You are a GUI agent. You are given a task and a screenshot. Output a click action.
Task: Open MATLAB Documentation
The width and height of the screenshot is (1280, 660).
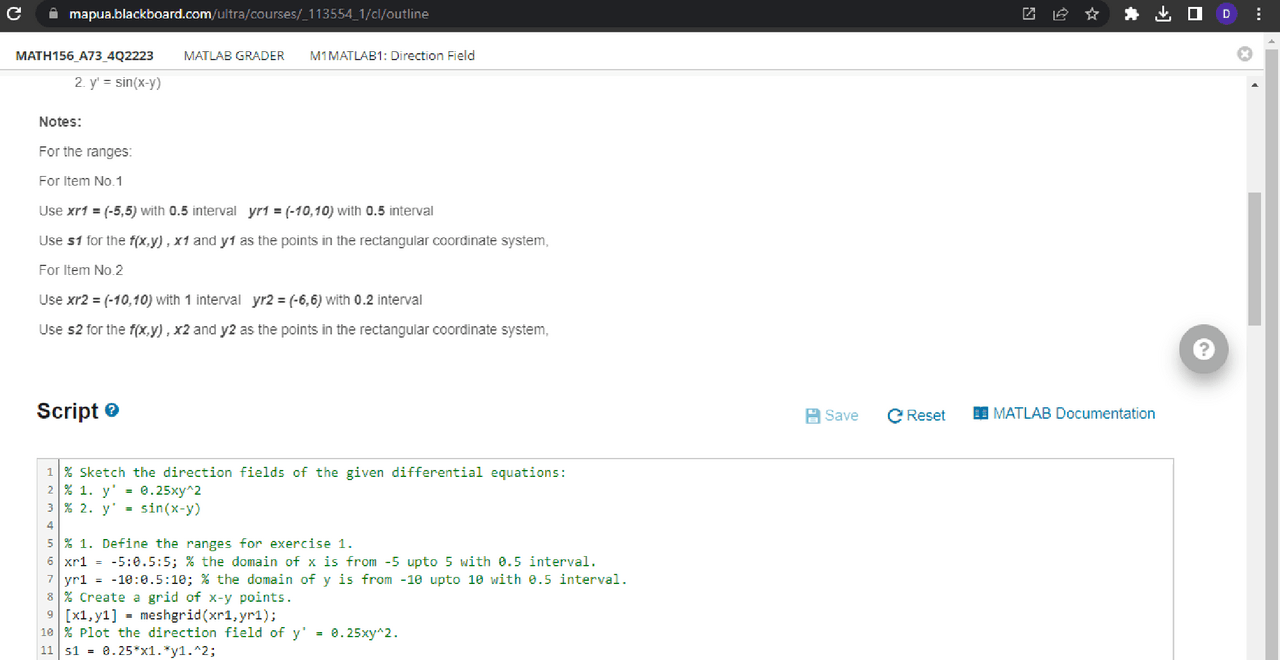pos(1063,413)
